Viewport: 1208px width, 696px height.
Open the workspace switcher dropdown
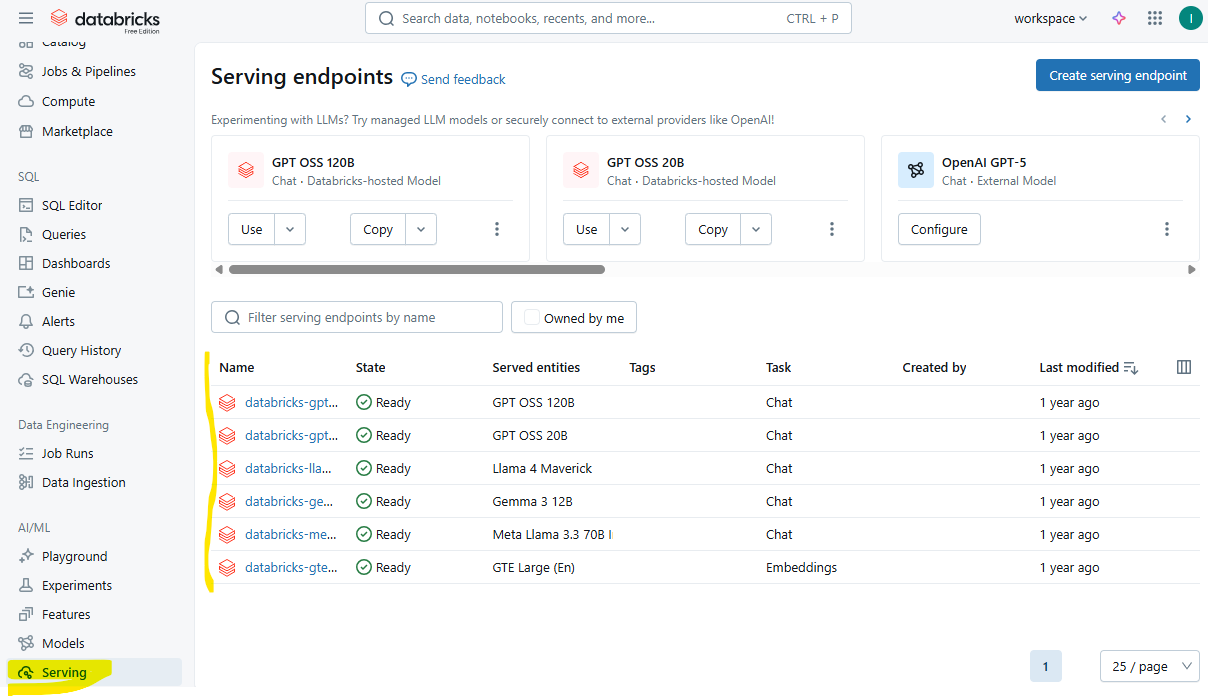pyautogui.click(x=1050, y=18)
